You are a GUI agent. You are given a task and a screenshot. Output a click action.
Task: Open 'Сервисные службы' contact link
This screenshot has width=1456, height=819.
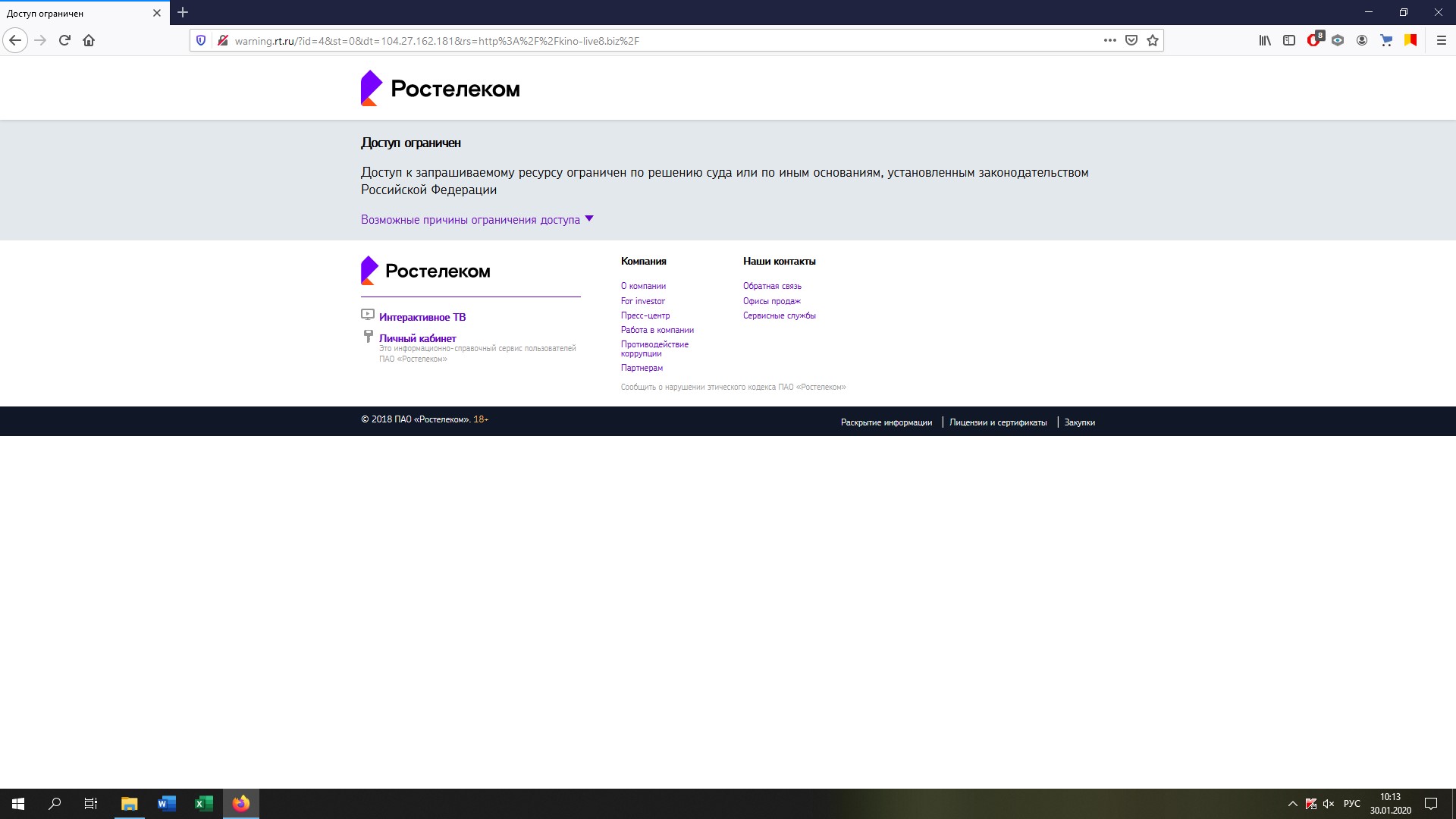780,315
